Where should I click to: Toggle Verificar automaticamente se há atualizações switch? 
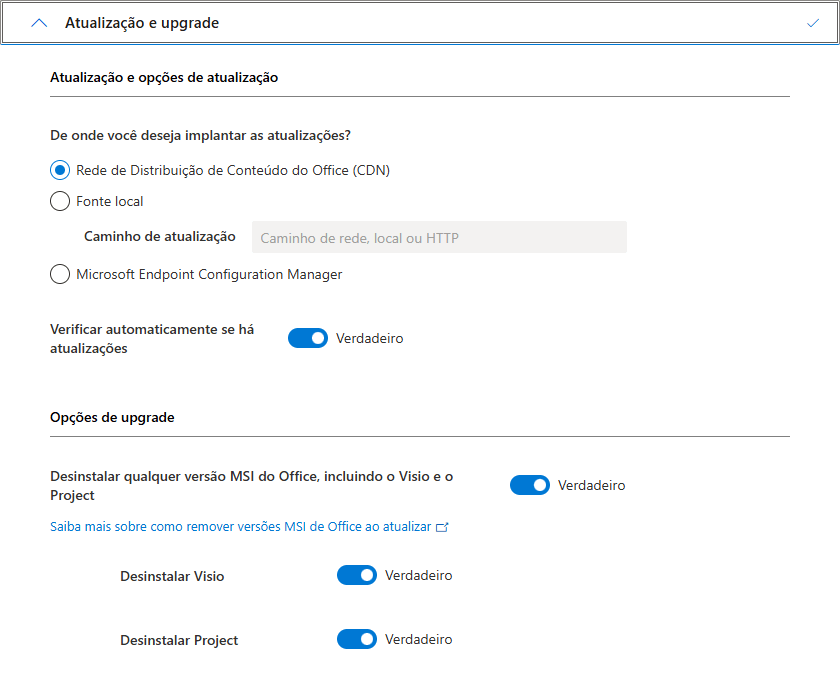tap(308, 338)
